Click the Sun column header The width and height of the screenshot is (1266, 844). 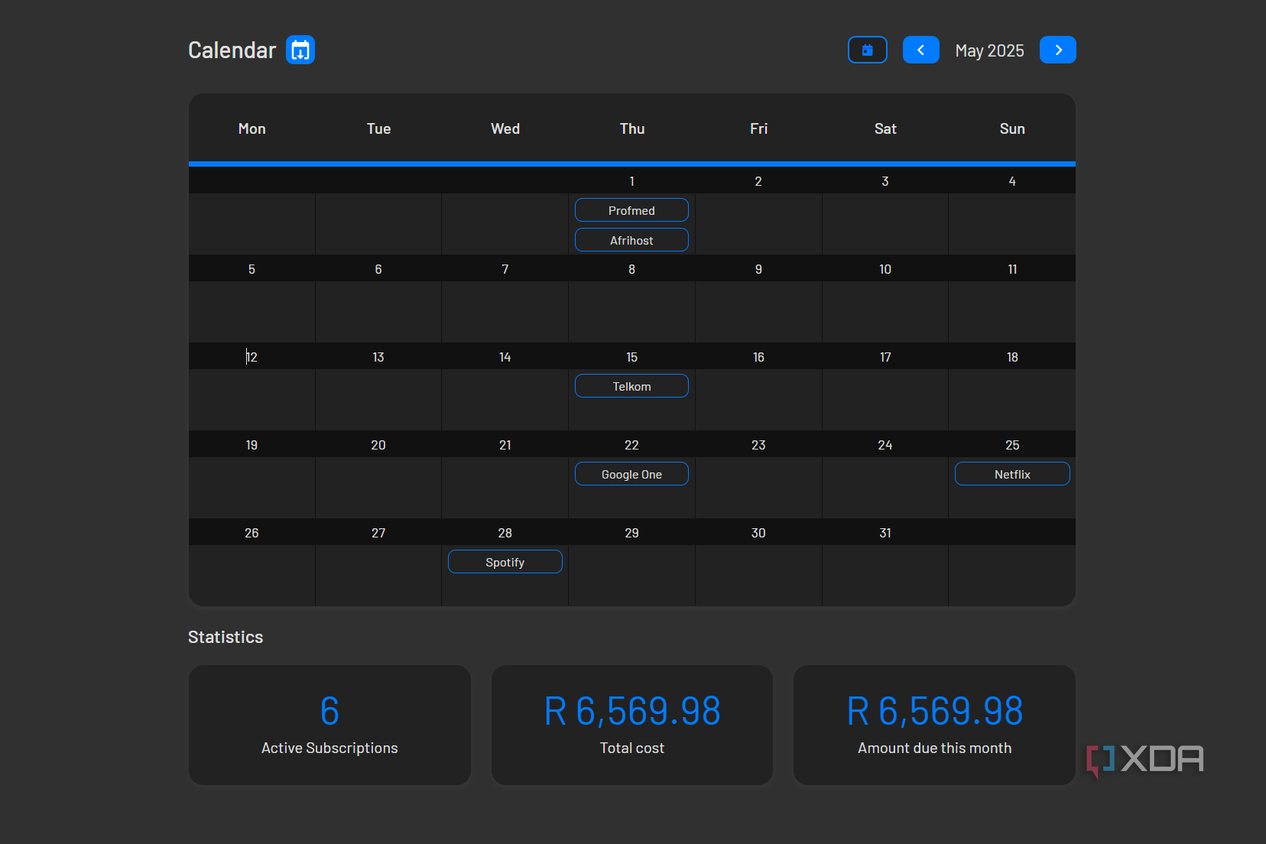coord(1012,128)
